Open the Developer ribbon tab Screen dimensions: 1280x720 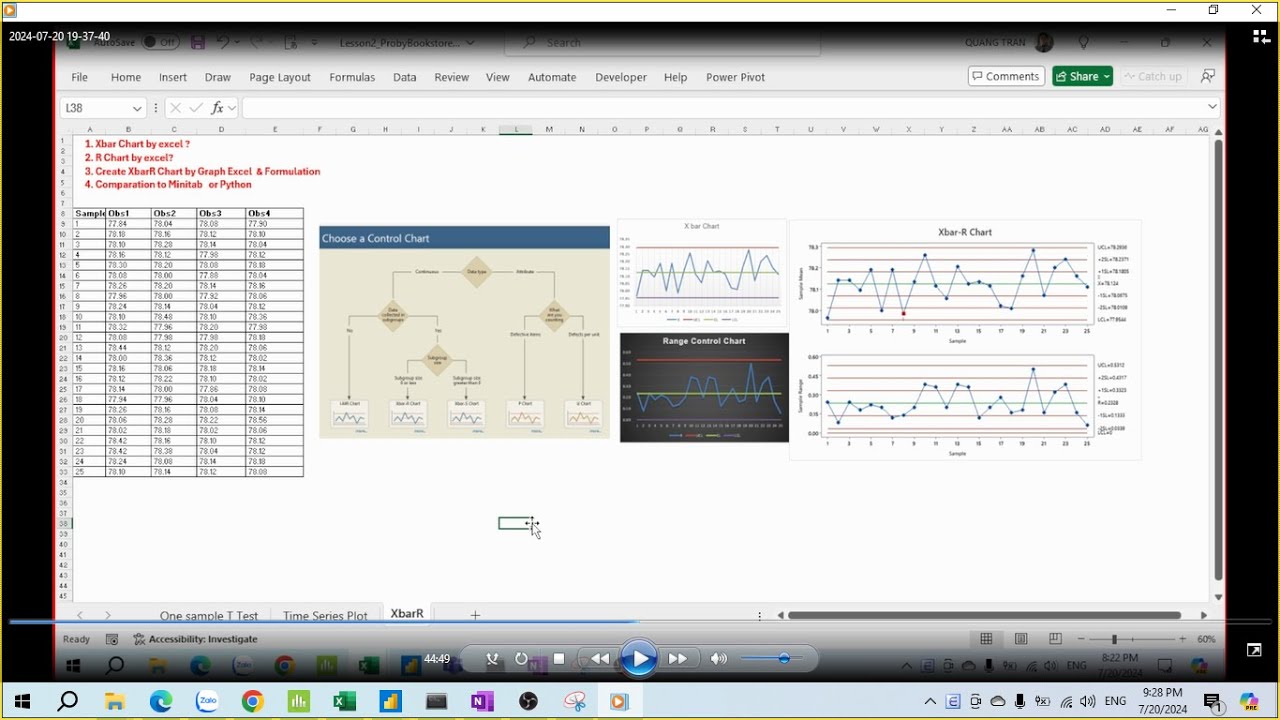click(621, 77)
